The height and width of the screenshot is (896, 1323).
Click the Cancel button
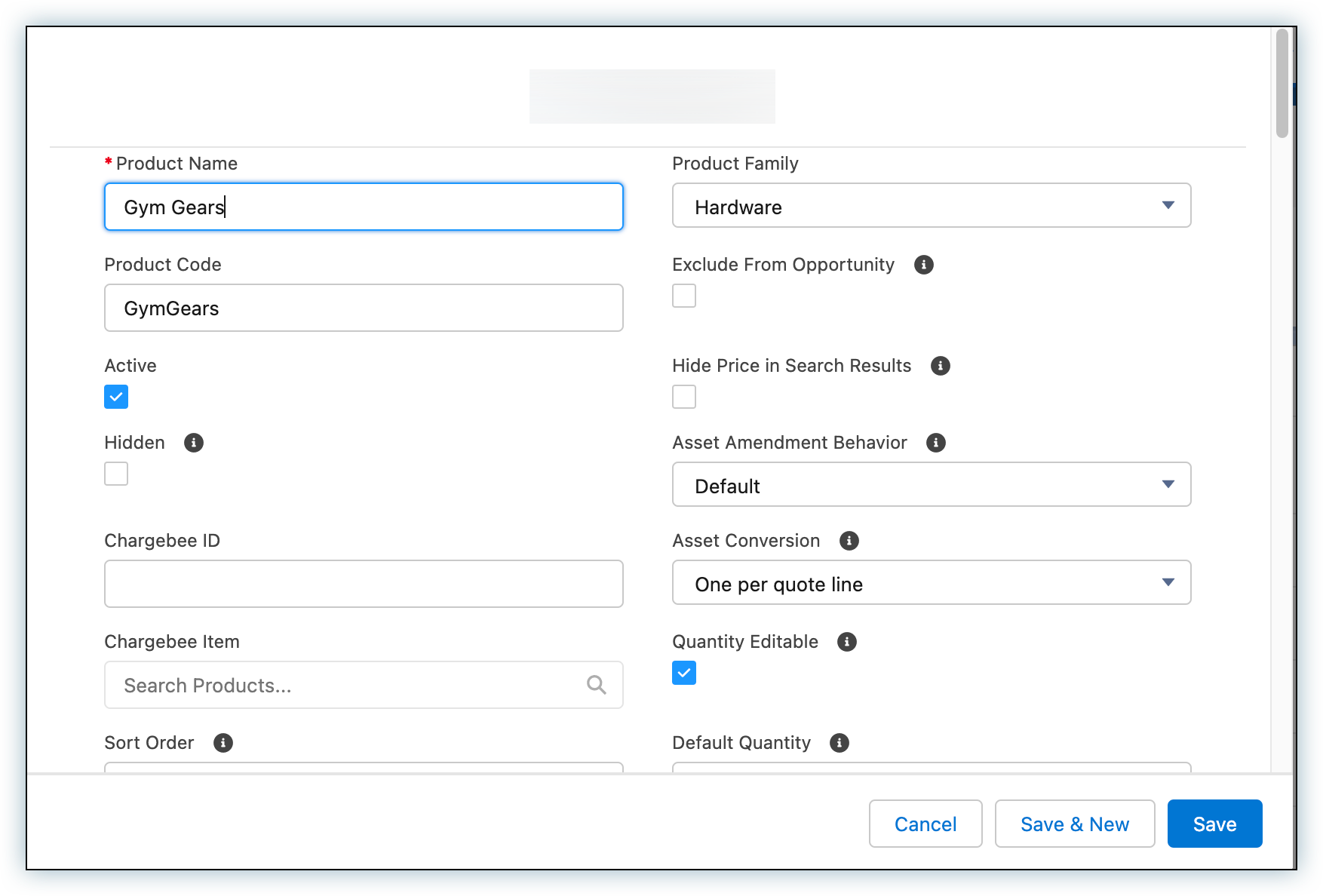[x=925, y=824]
